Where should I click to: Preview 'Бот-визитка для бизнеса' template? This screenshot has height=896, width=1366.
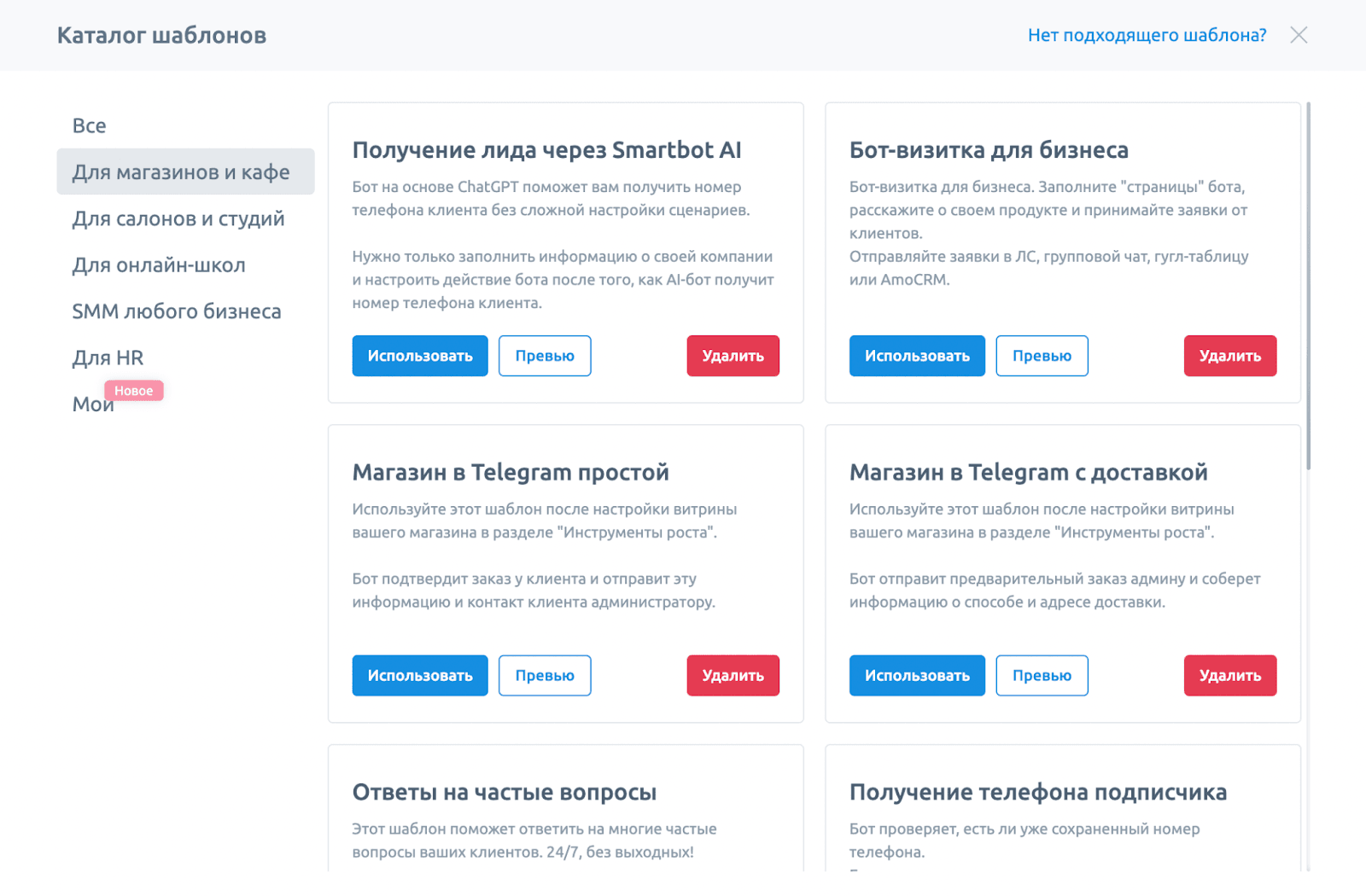(x=1042, y=356)
